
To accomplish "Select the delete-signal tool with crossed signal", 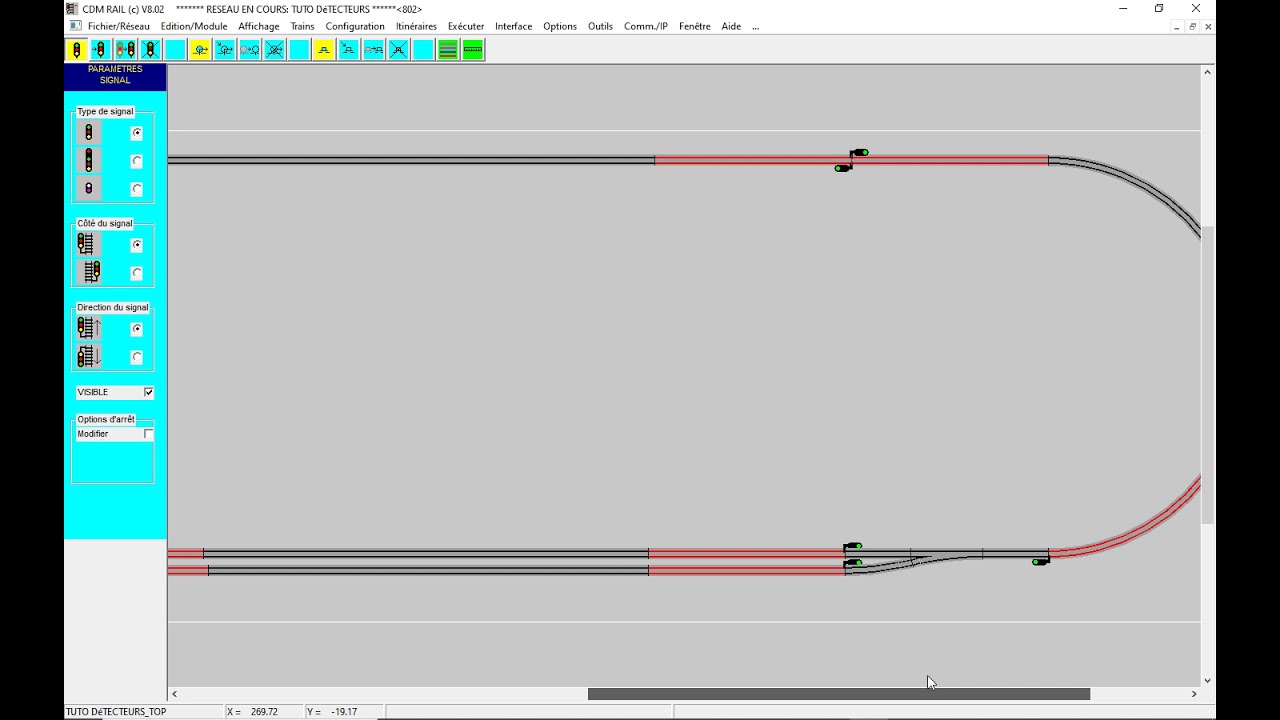I will pyautogui.click(x=150, y=49).
